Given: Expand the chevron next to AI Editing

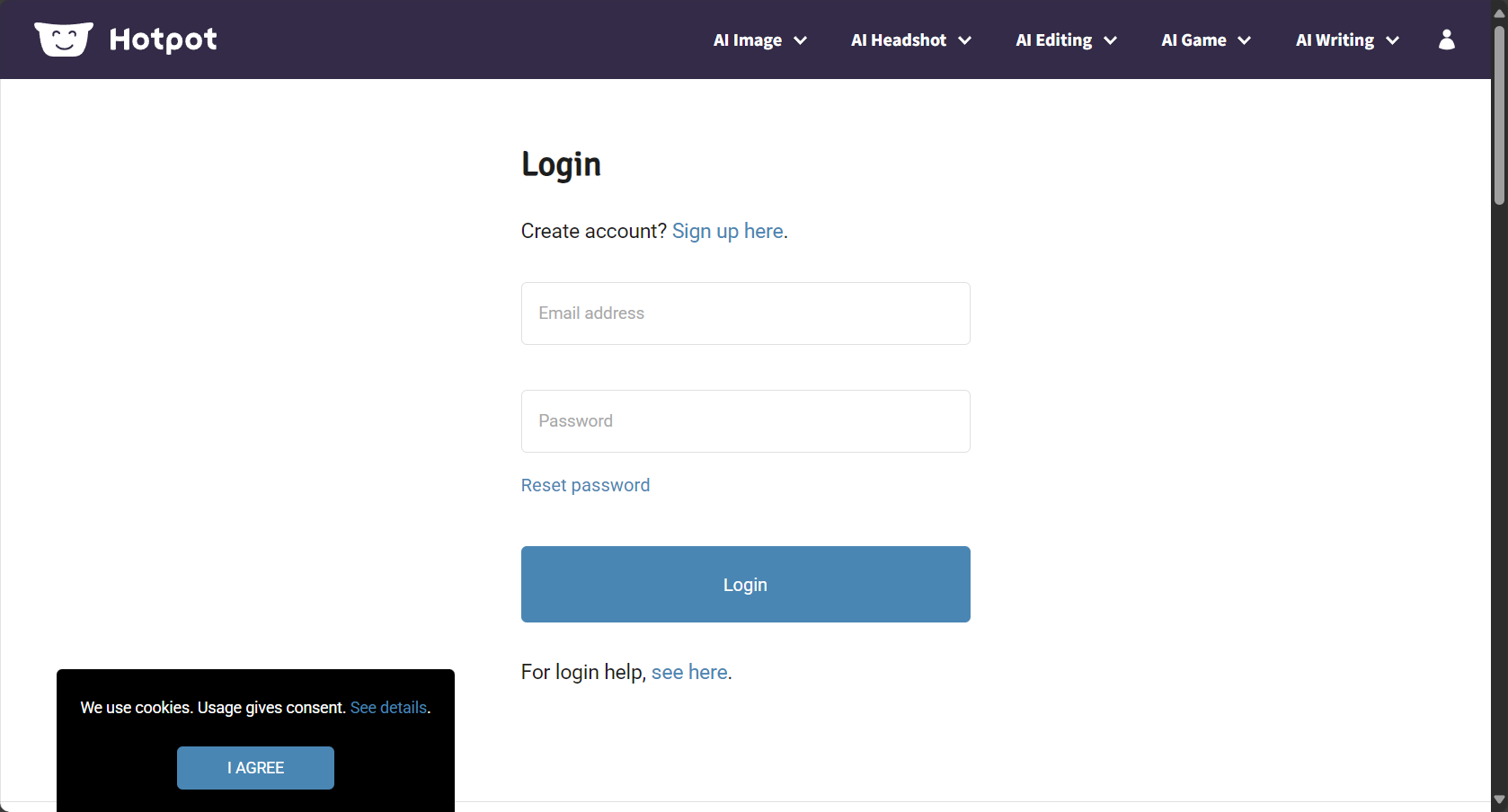Looking at the screenshot, I should click(x=1110, y=40).
